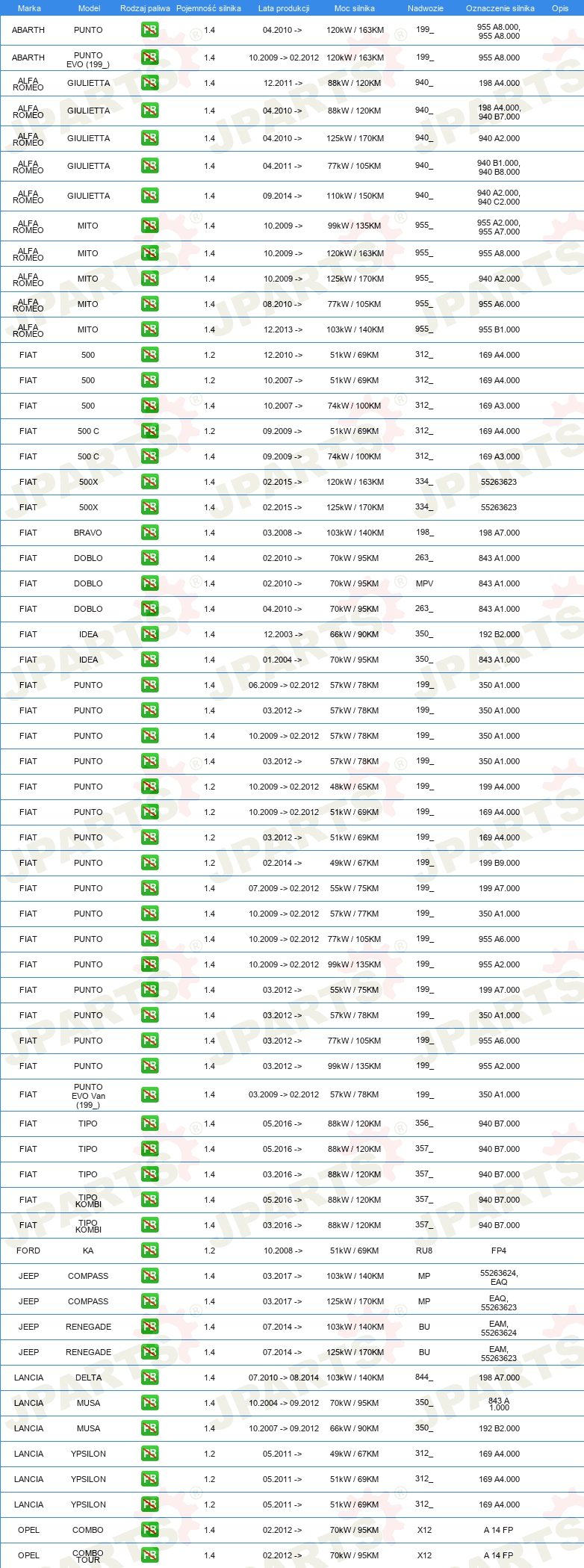Click the engine code '199 B9.000'
The image size is (584, 1568).
(x=499, y=863)
